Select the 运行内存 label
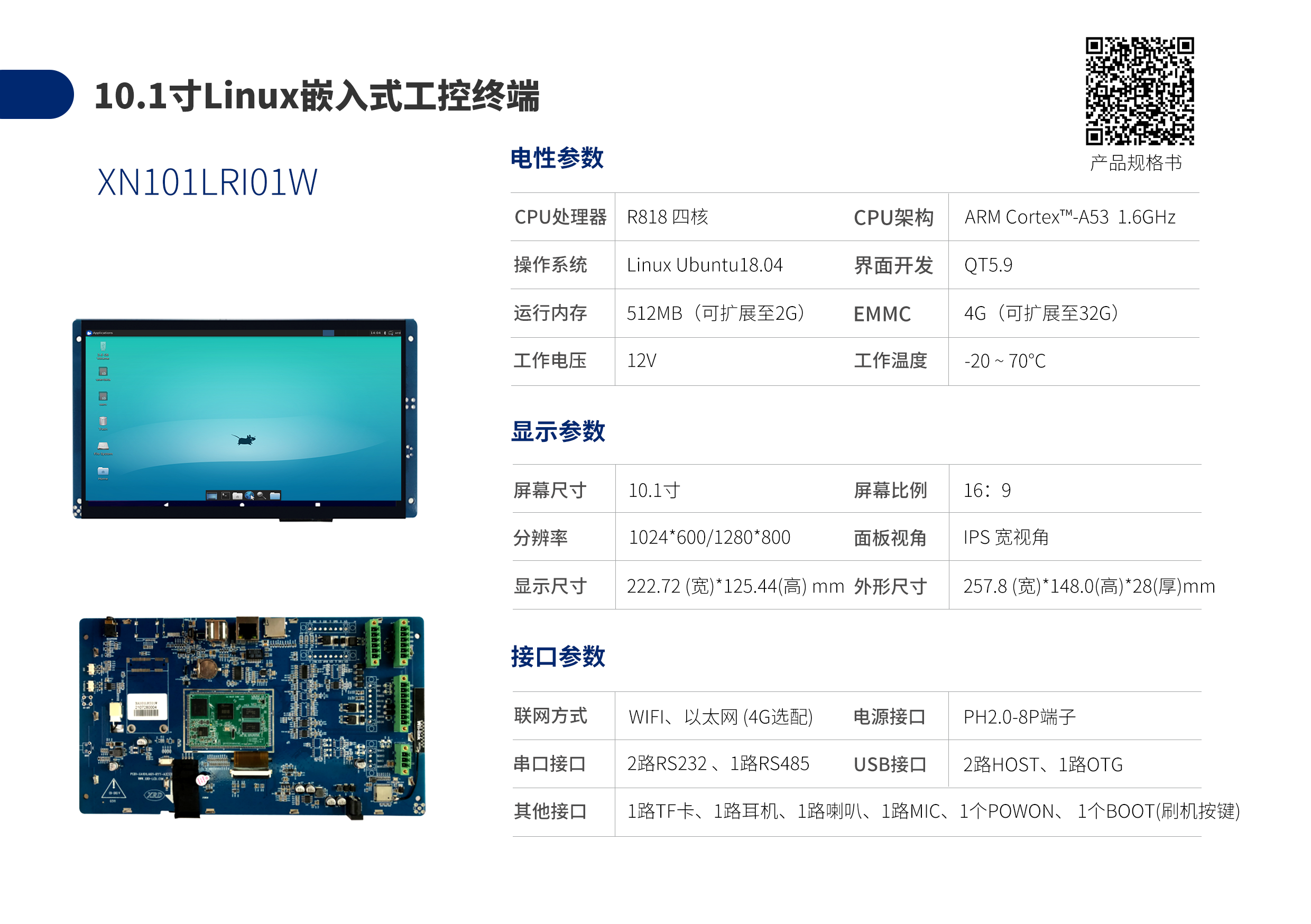Image resolution: width=1311 pixels, height=924 pixels. tap(550, 313)
